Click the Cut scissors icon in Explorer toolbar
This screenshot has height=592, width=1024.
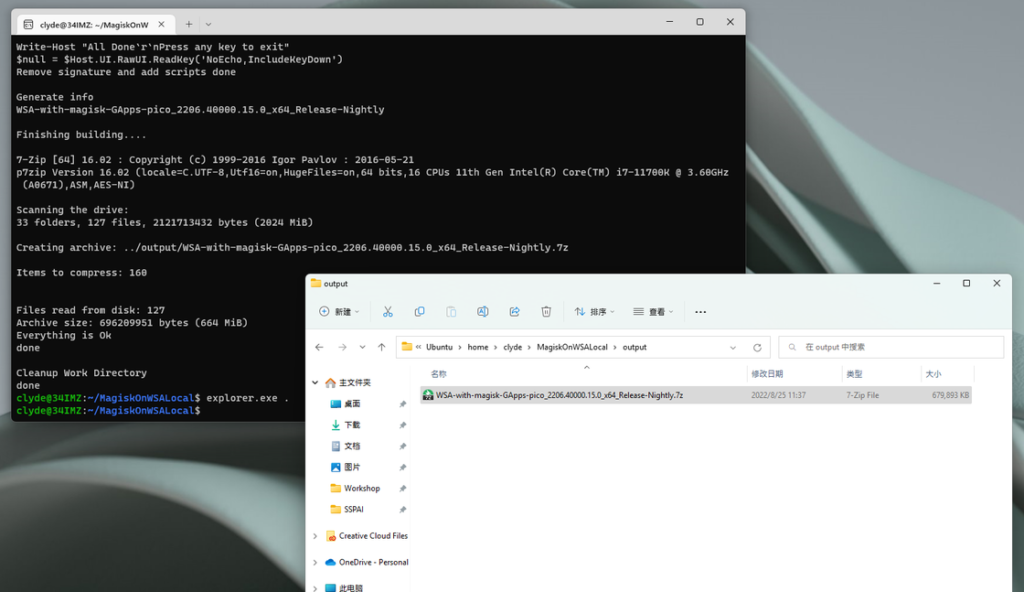click(x=388, y=312)
